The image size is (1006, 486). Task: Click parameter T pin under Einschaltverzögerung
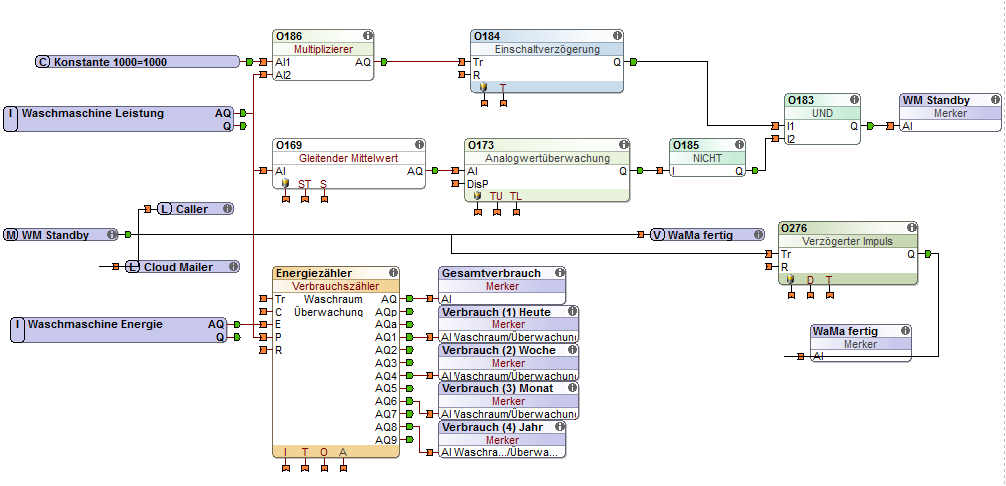(x=503, y=103)
